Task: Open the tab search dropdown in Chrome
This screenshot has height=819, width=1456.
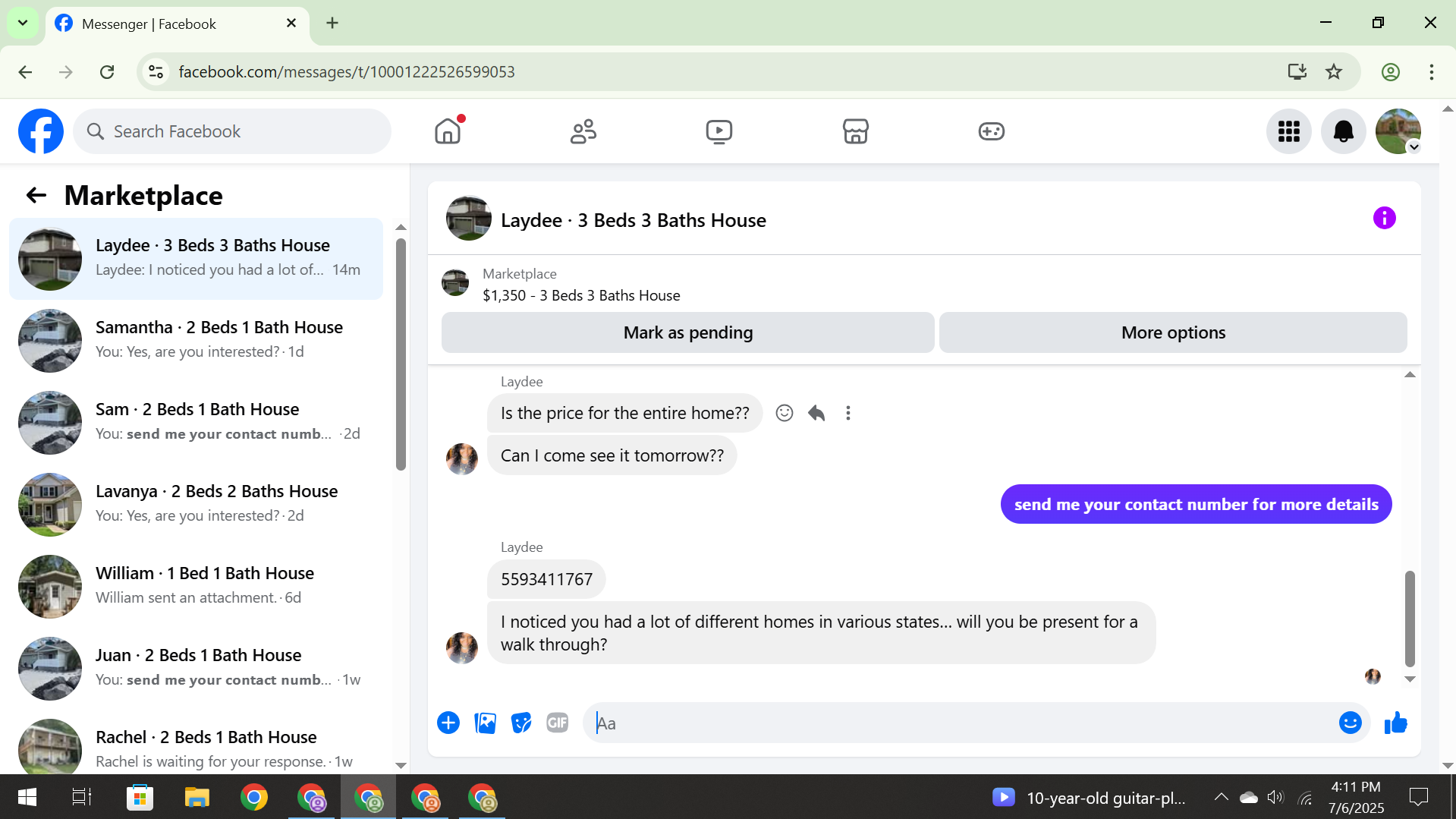Action: coord(23,23)
